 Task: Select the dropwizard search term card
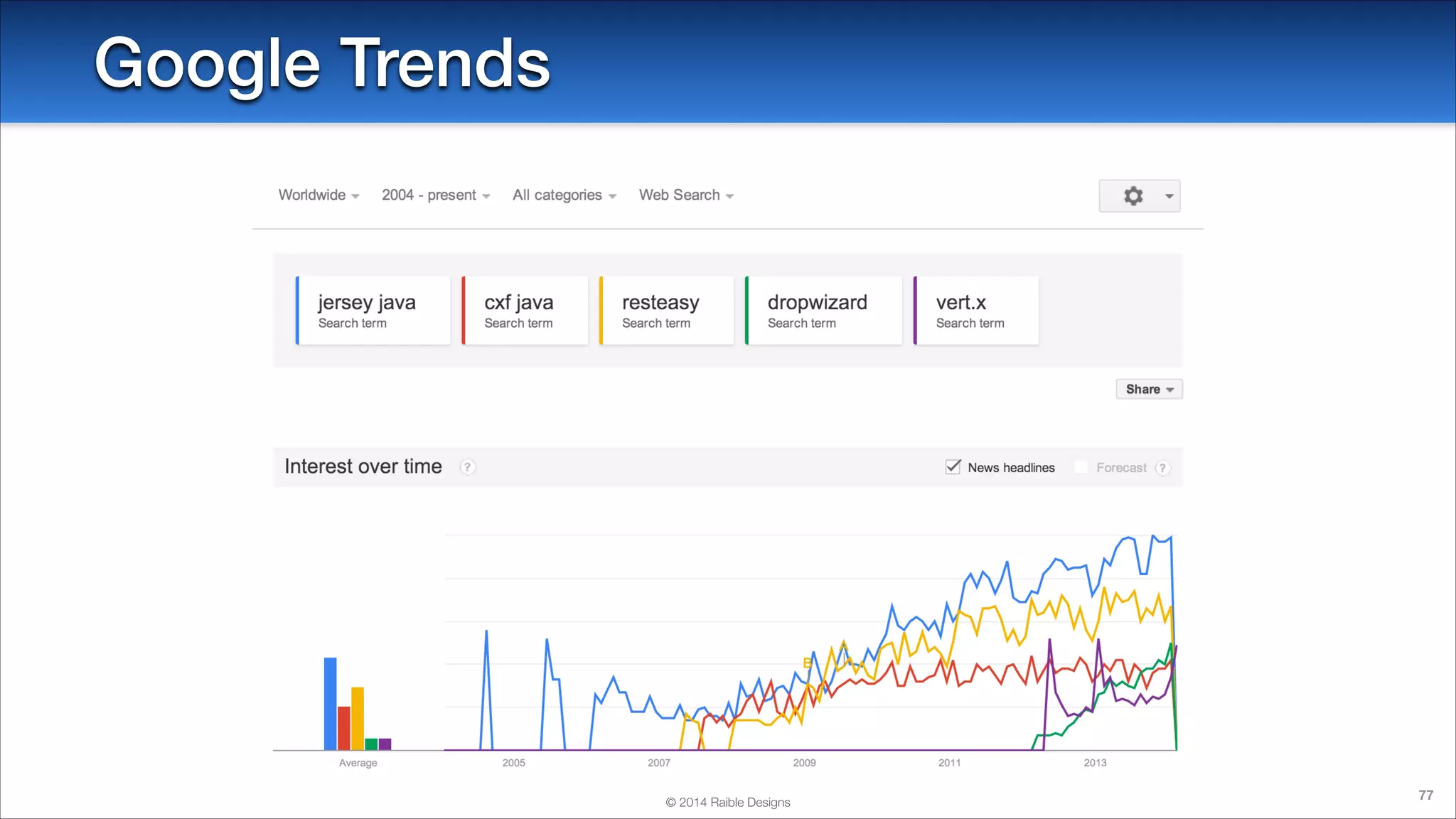823,311
